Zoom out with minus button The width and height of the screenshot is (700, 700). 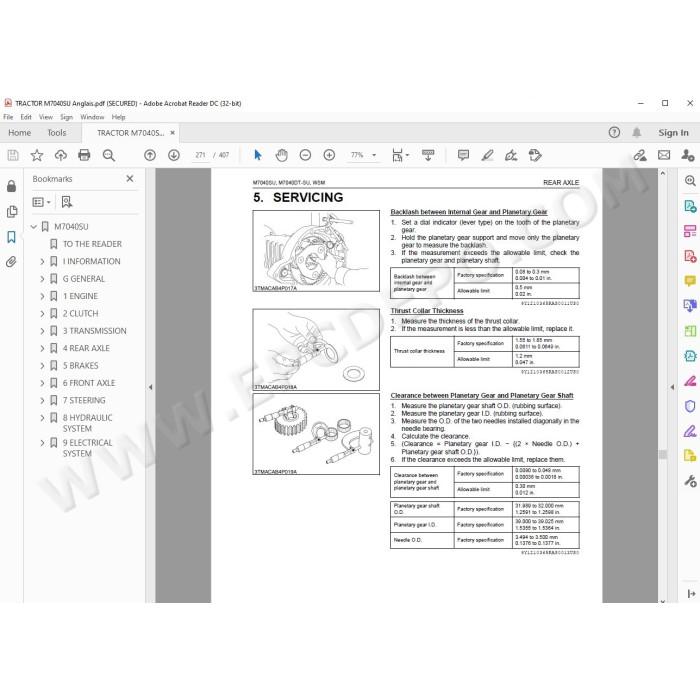(x=305, y=155)
